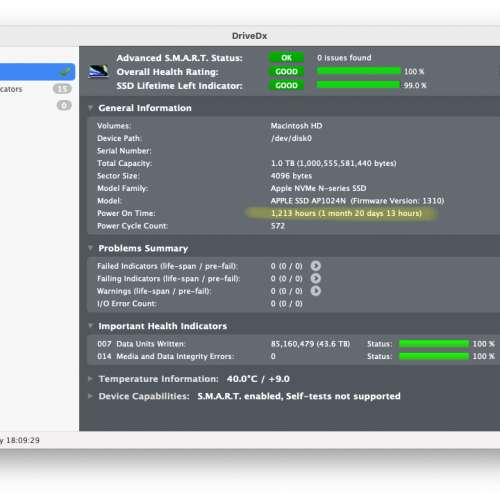Collapse the General Information section
500x500 pixels.
tap(90, 108)
